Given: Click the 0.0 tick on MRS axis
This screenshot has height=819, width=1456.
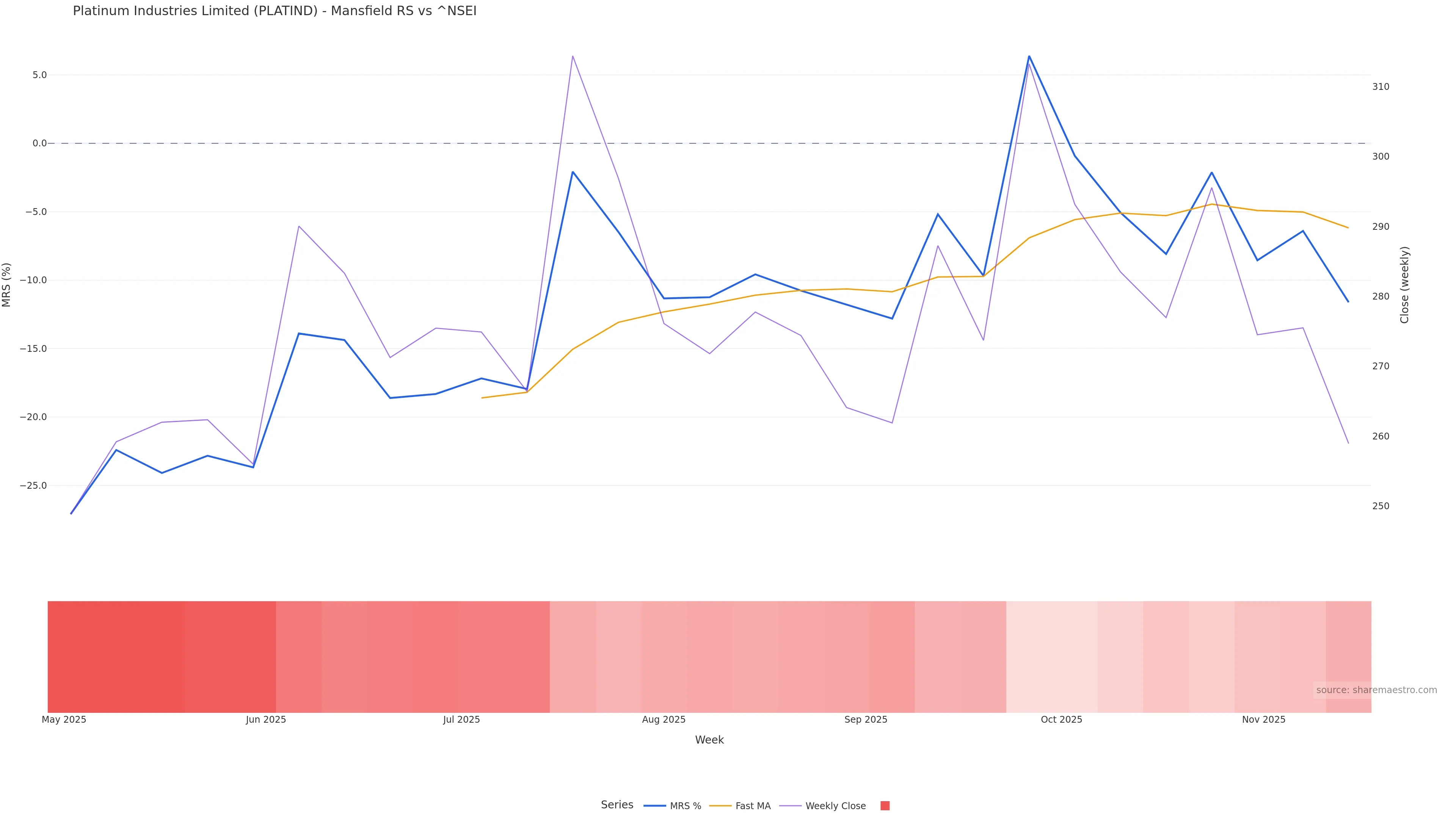Looking at the screenshot, I should pos(39,144).
